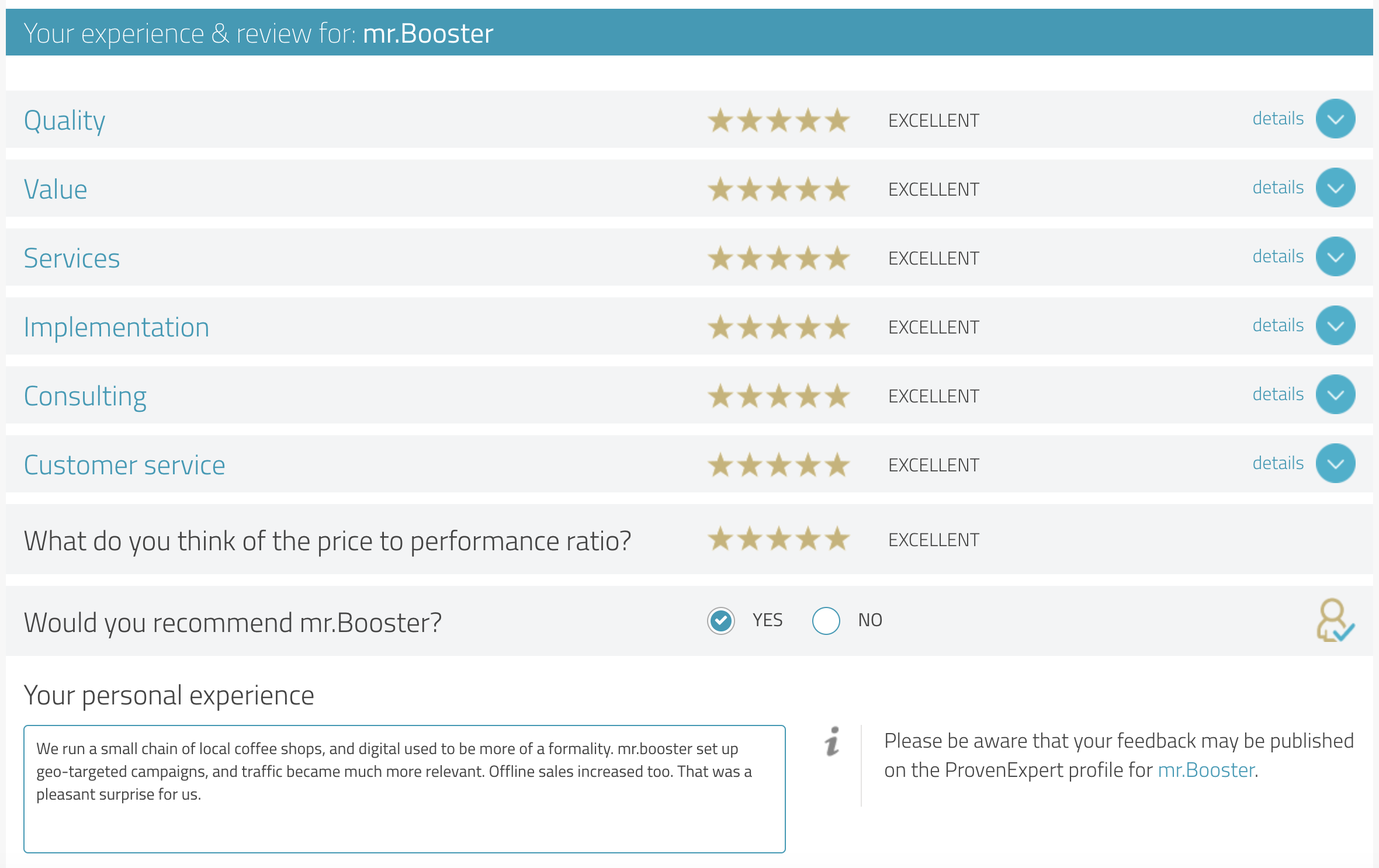
Task: Open the Customer service details chevron circle
Action: tap(1335, 464)
